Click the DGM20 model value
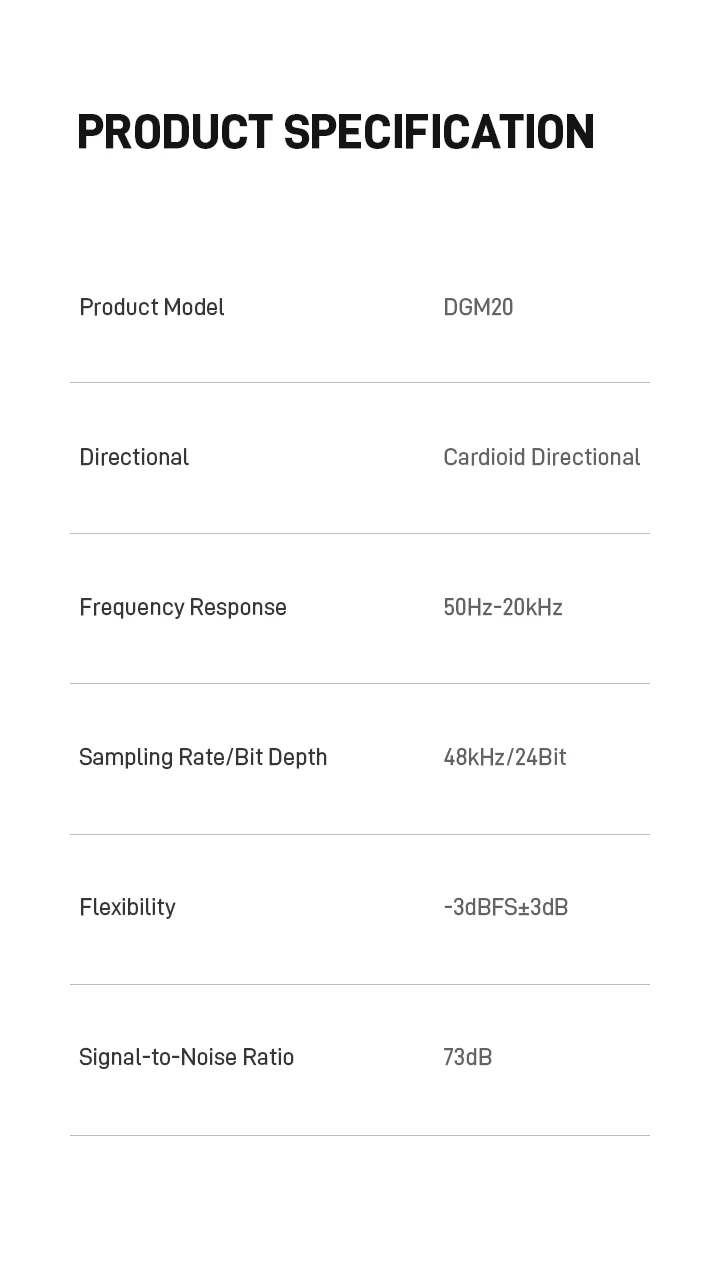The image size is (720, 1280). tap(478, 307)
